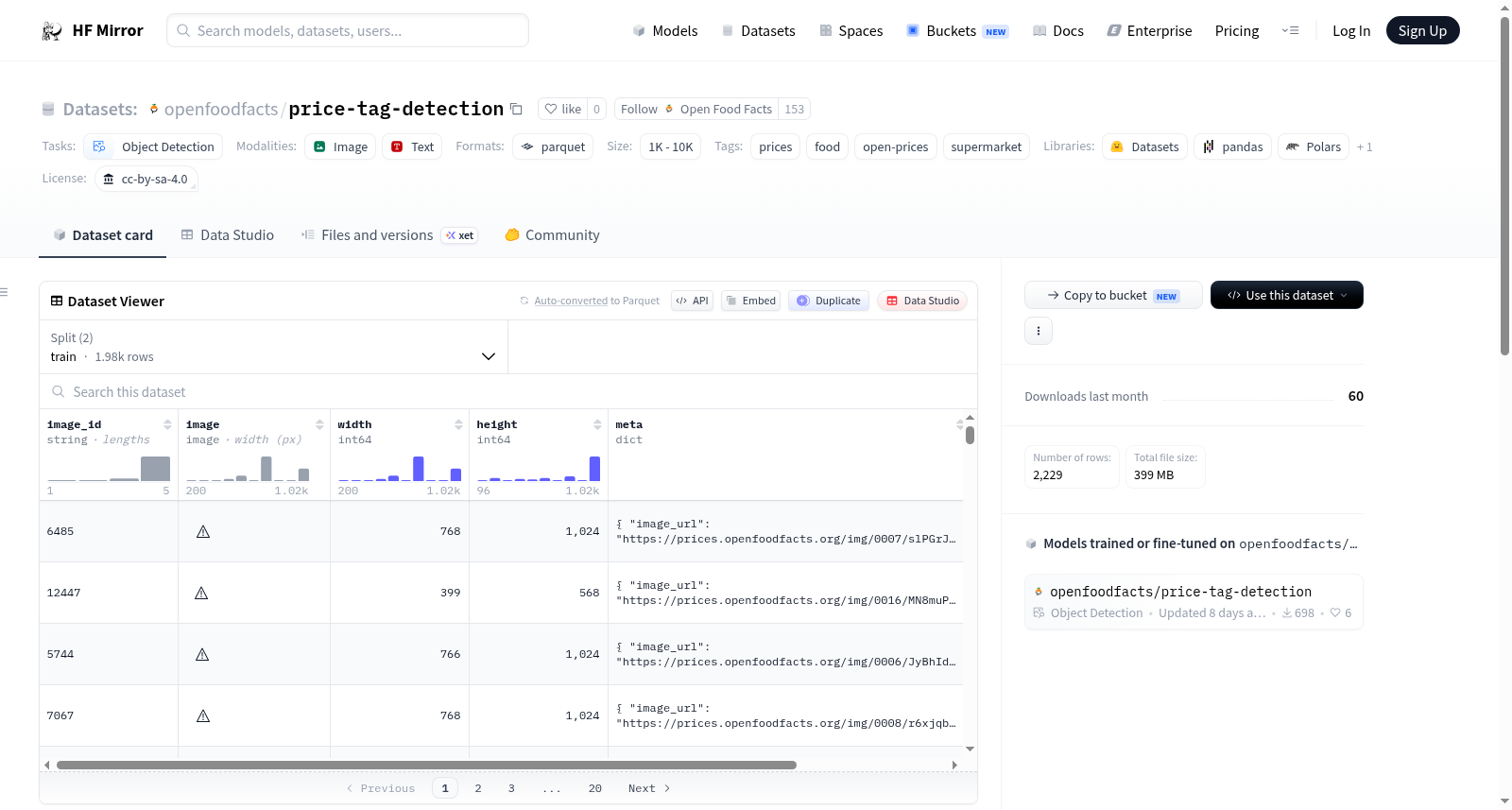Click the open-prices tag

click(x=896, y=146)
